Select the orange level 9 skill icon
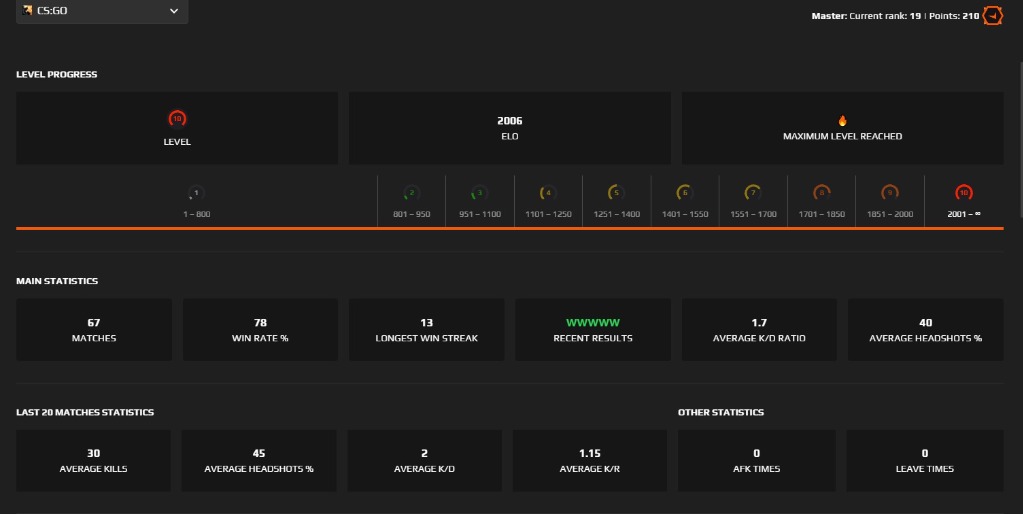 point(889,193)
